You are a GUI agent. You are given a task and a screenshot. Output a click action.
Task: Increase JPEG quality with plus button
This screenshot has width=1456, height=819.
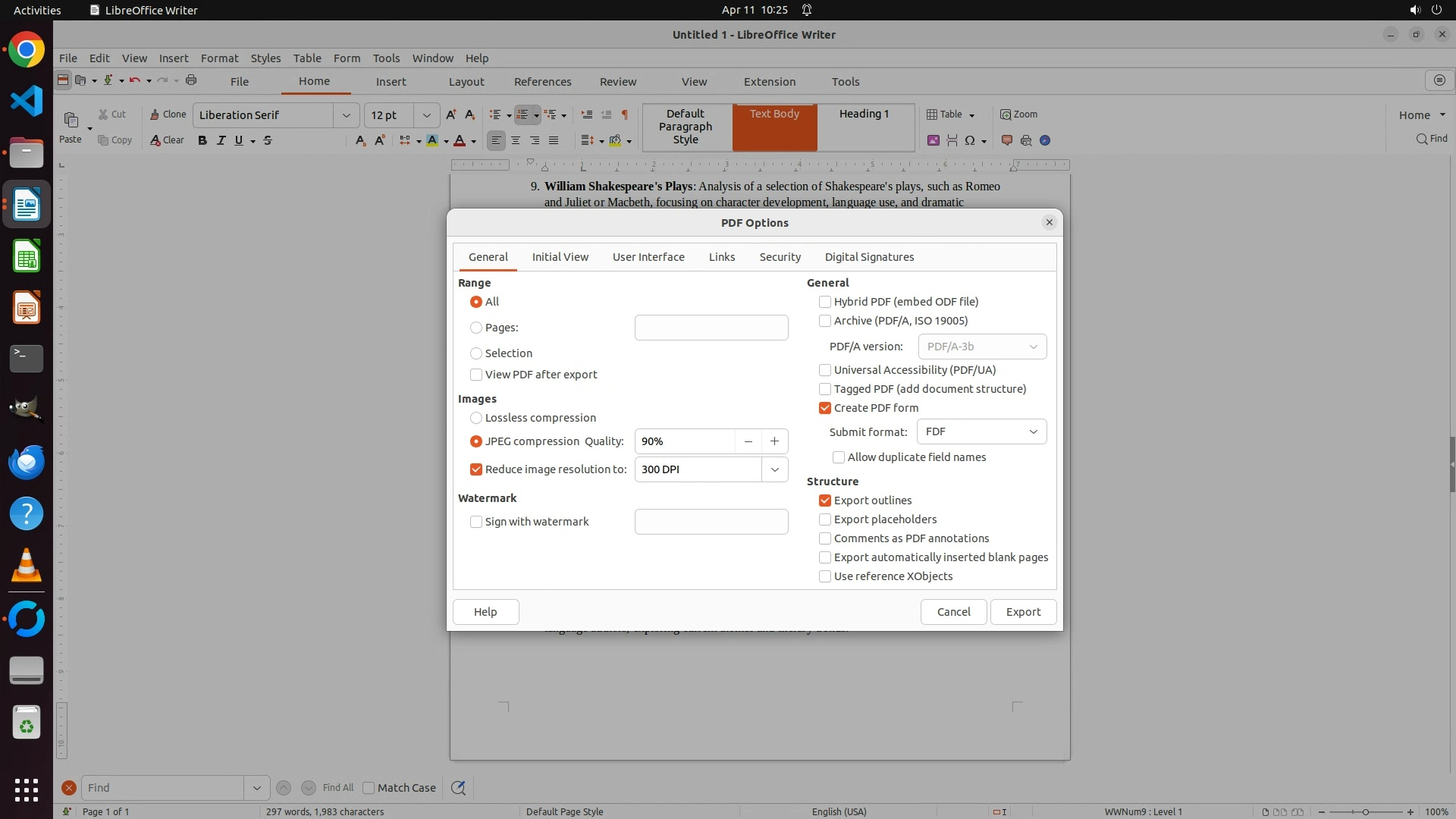[774, 441]
